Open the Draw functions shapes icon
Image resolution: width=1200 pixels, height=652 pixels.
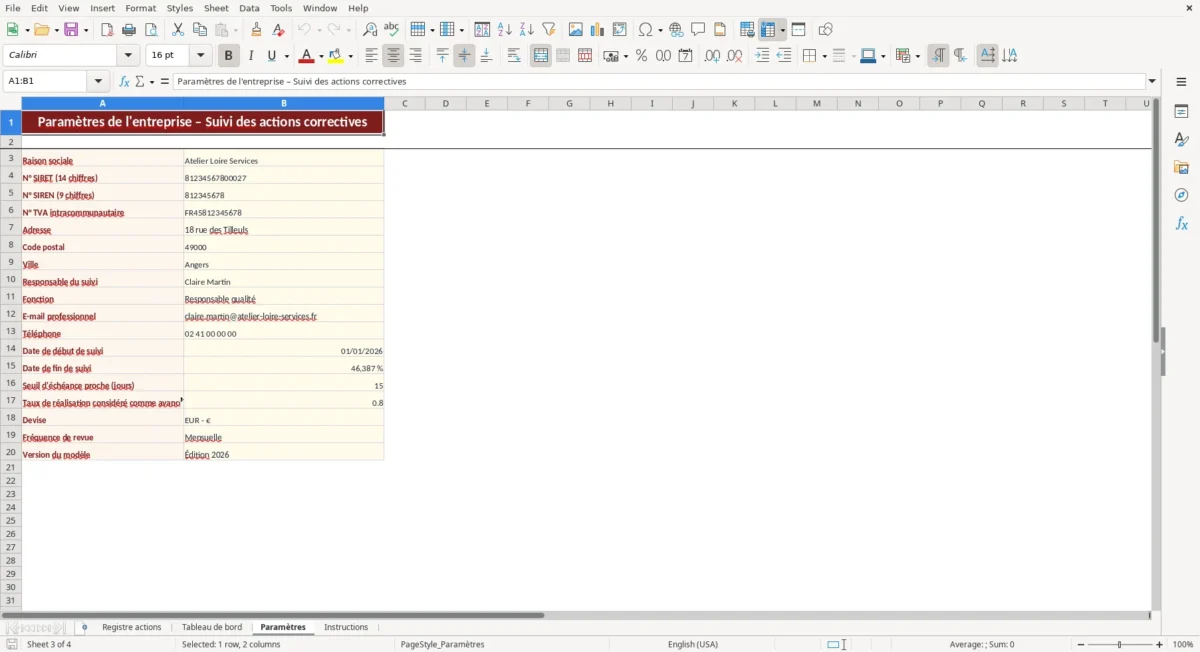tap(826, 30)
